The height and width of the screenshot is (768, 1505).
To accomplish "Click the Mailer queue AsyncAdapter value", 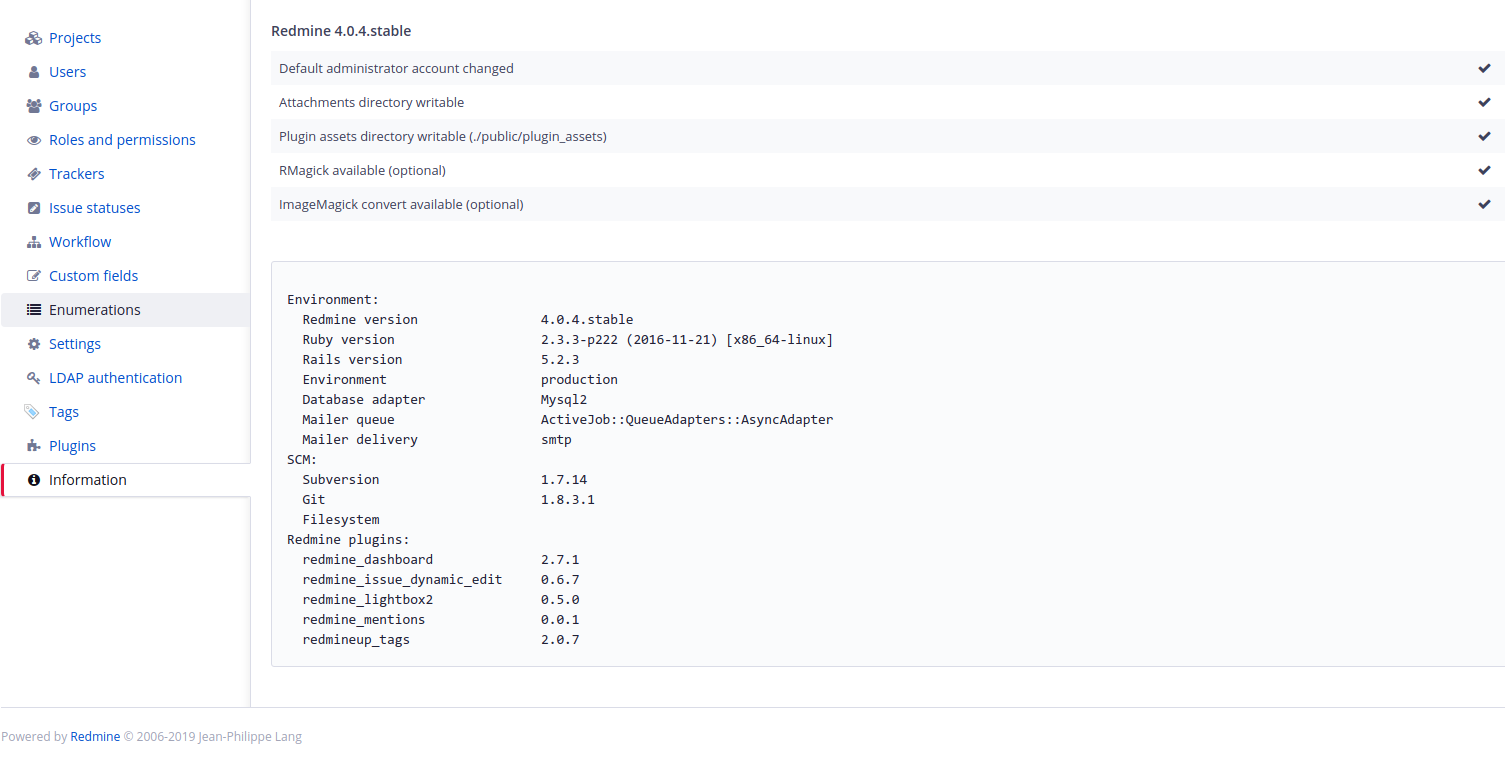I will click(x=687, y=420).
